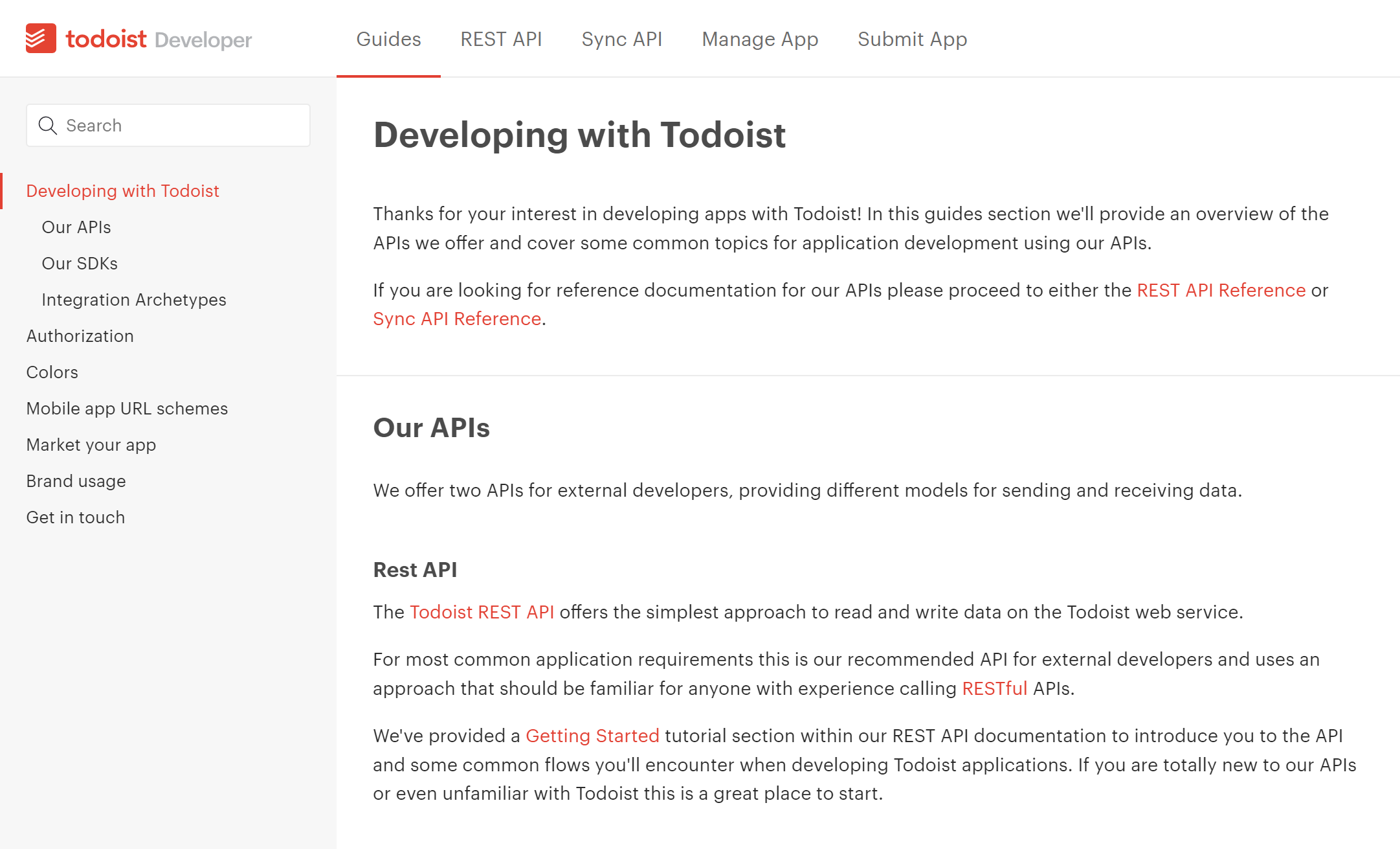Screen dimensions: 1400x849
Task: Open the Colors guide in sidebar
Action: pyautogui.click(x=52, y=372)
